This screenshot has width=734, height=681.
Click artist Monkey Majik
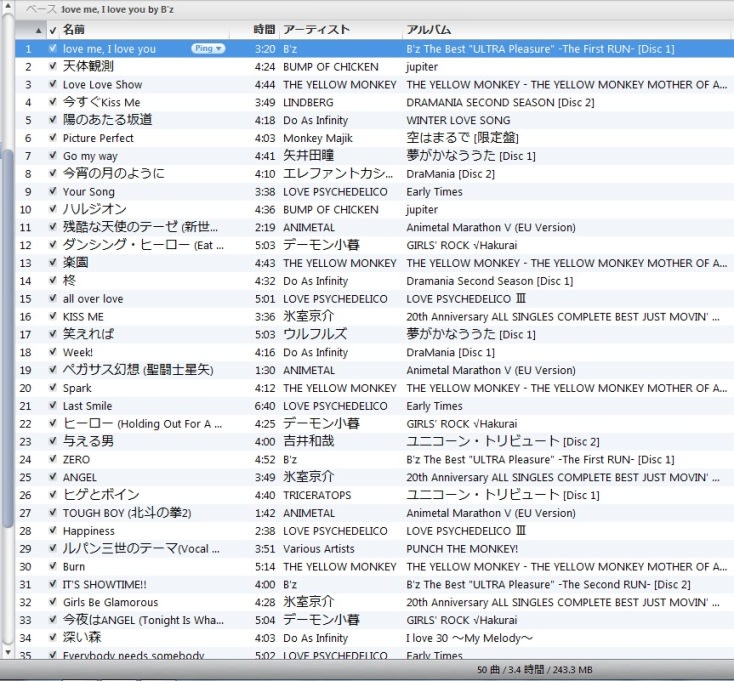(317, 138)
